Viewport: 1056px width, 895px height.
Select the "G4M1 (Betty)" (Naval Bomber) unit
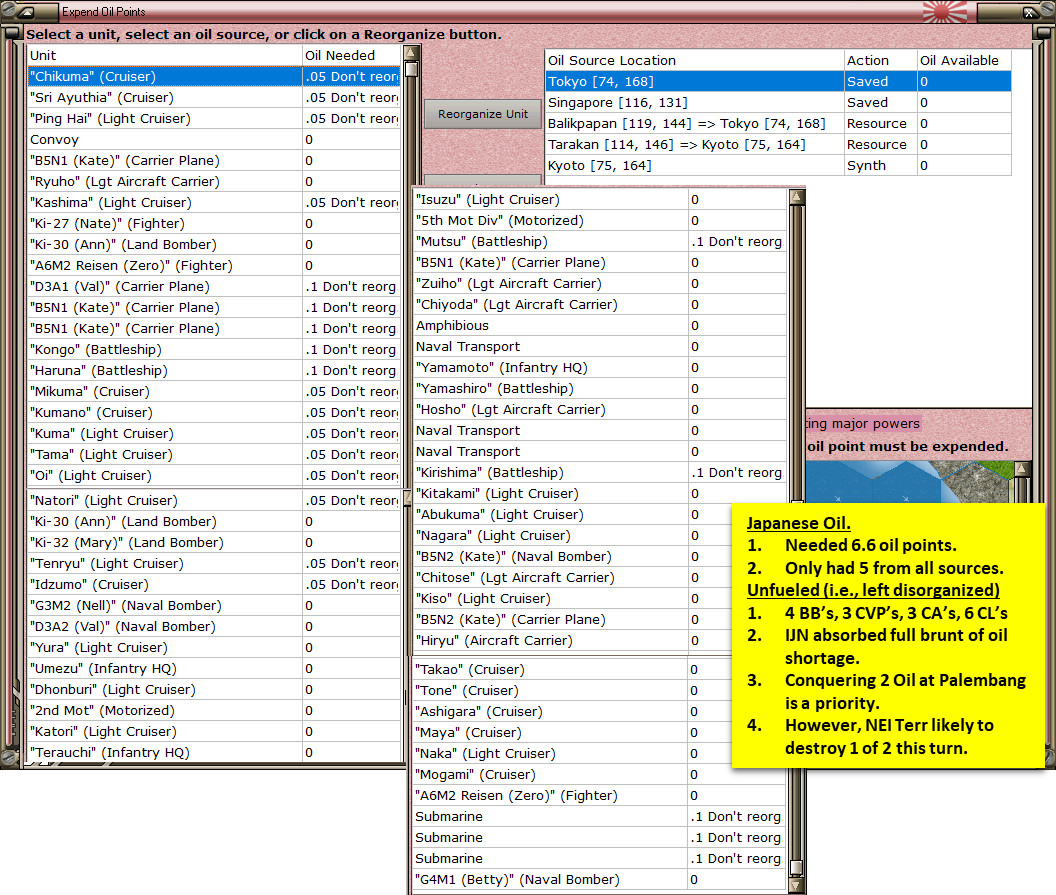tap(599, 880)
